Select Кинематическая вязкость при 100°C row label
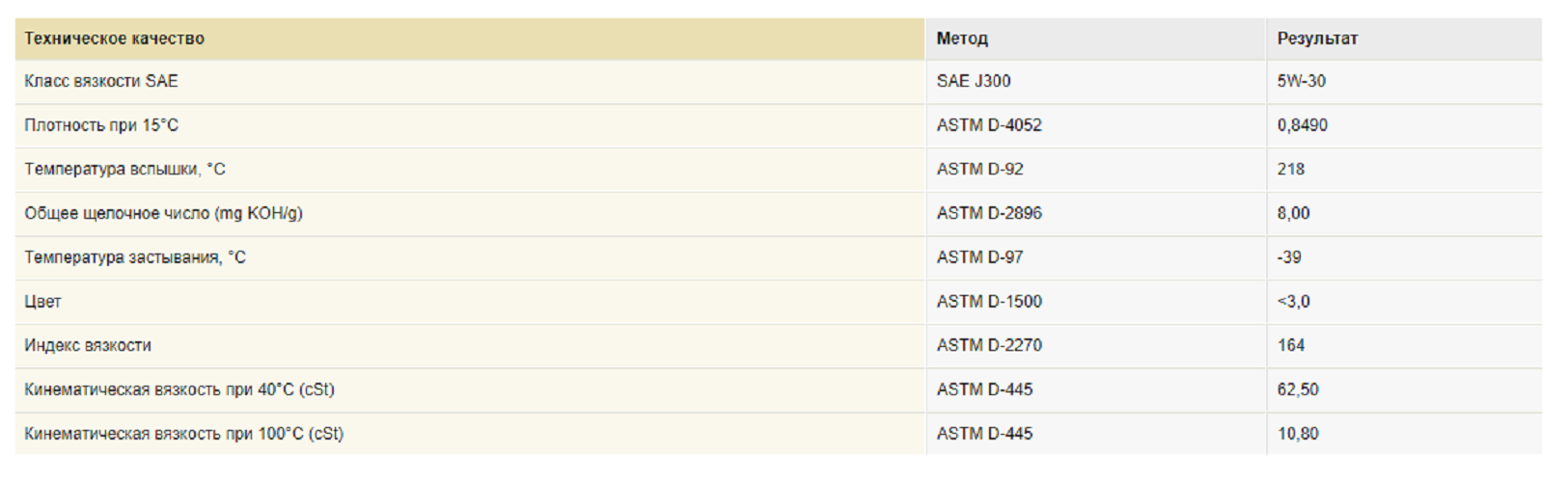The height and width of the screenshot is (482, 1568). click(x=183, y=434)
